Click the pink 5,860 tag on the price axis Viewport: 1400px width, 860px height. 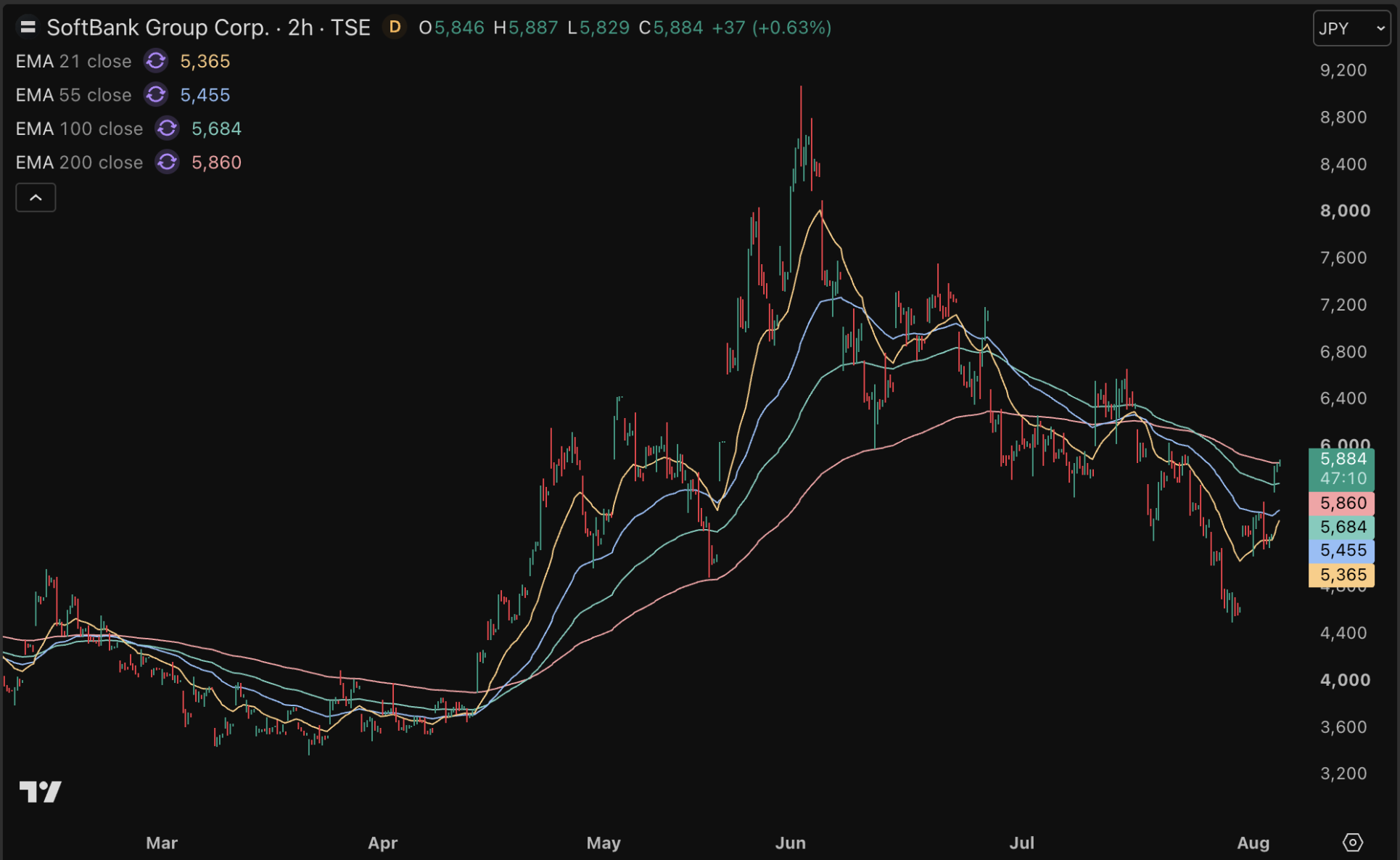point(1342,503)
